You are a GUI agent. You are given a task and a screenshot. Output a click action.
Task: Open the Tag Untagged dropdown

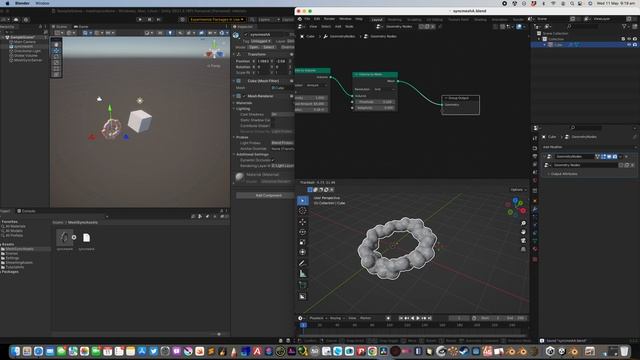(x=261, y=41)
